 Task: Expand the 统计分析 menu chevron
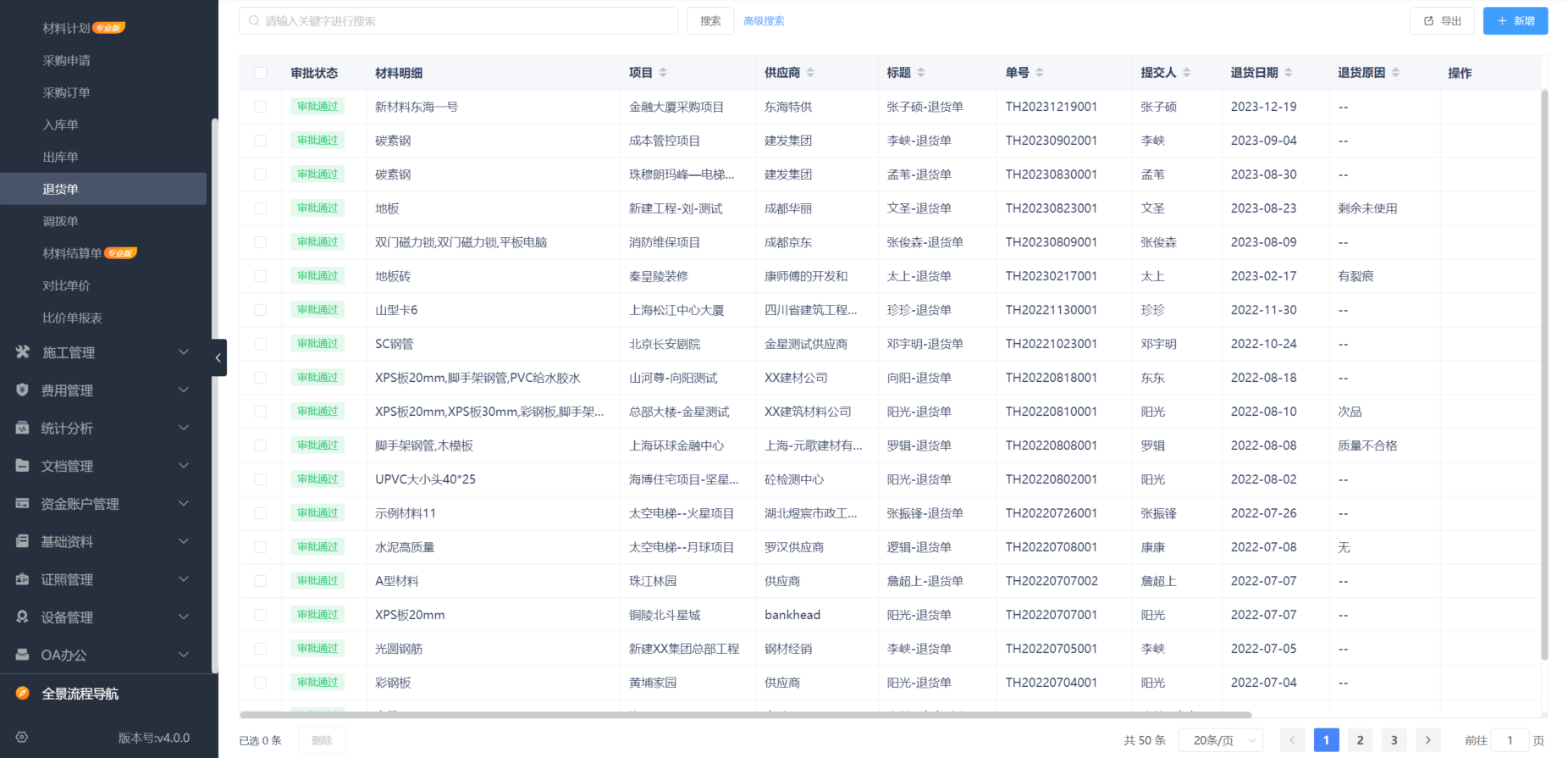click(184, 428)
